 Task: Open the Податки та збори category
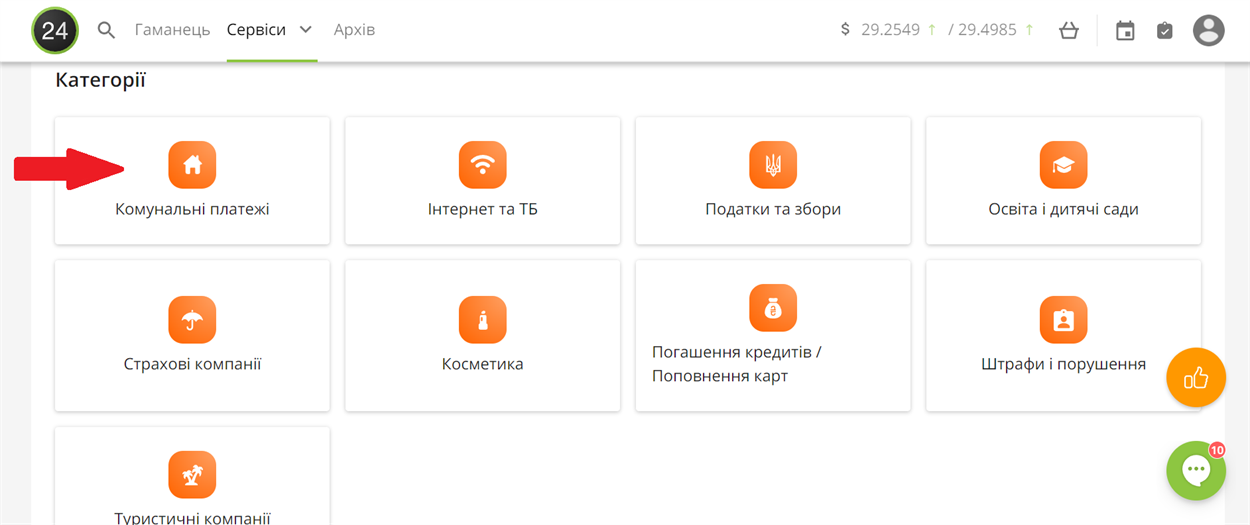tap(773, 181)
